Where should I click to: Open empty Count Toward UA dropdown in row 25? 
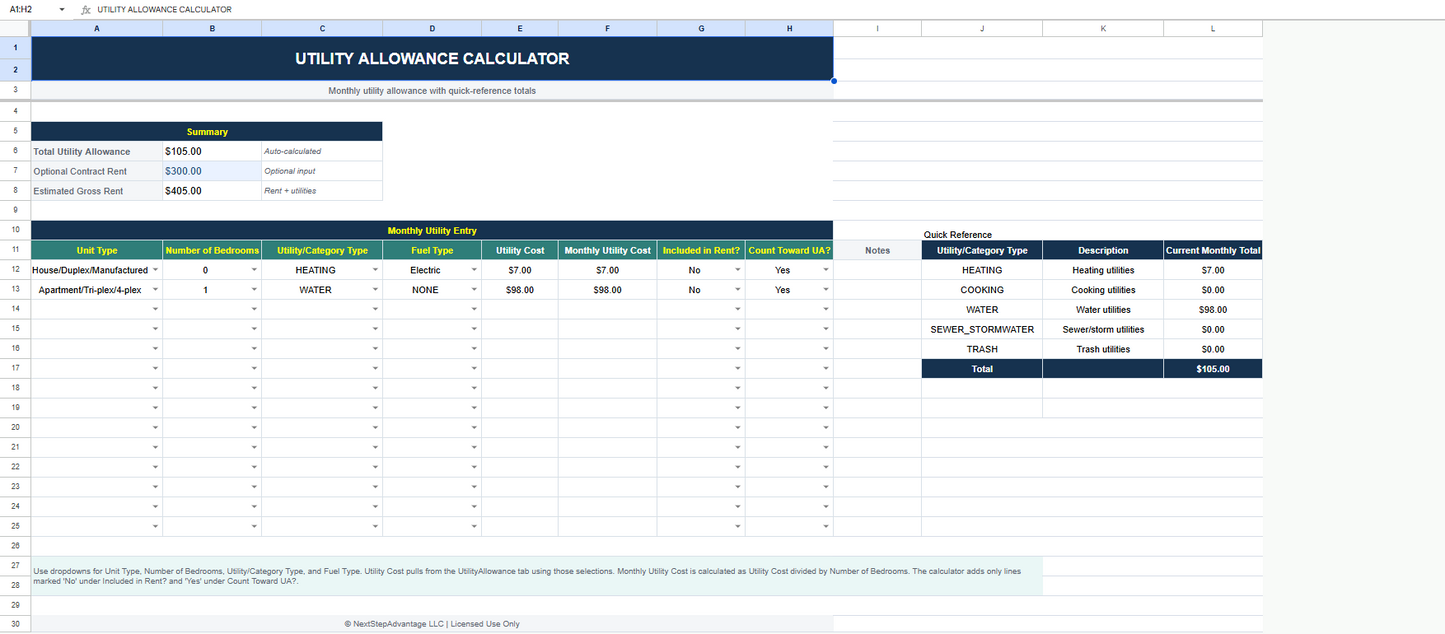[826, 526]
